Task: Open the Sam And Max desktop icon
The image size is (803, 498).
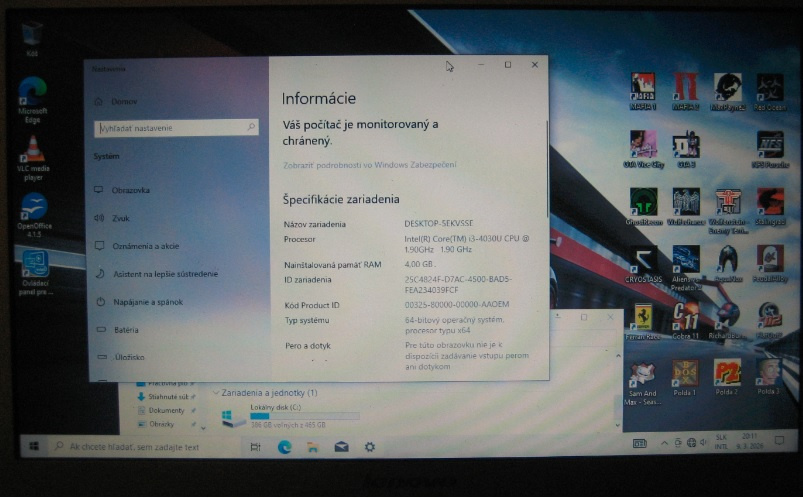Action: pos(642,383)
